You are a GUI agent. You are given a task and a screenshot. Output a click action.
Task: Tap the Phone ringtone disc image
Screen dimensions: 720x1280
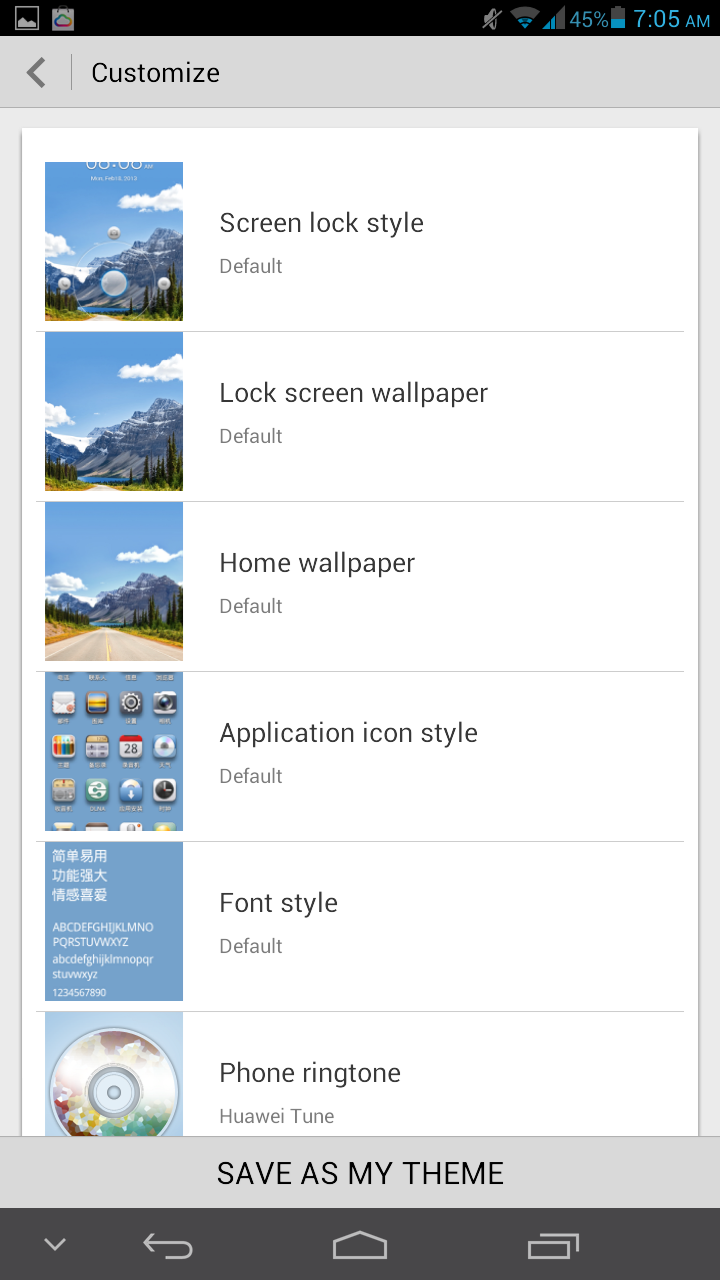click(x=114, y=1074)
